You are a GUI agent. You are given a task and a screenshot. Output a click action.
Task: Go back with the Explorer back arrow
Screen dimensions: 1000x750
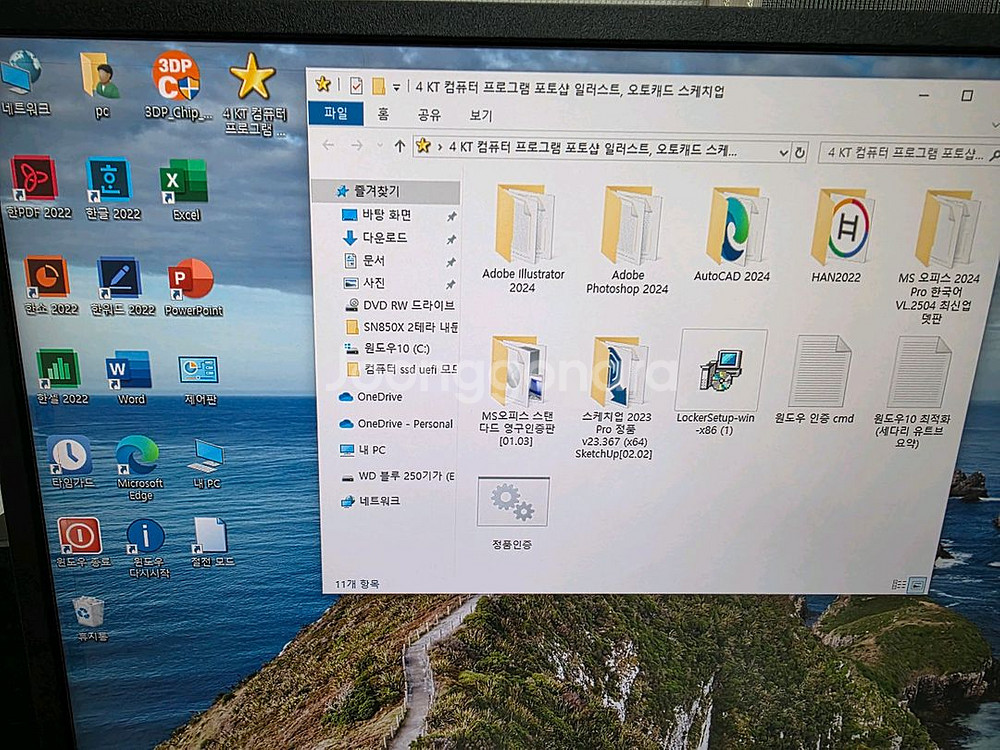[x=328, y=145]
